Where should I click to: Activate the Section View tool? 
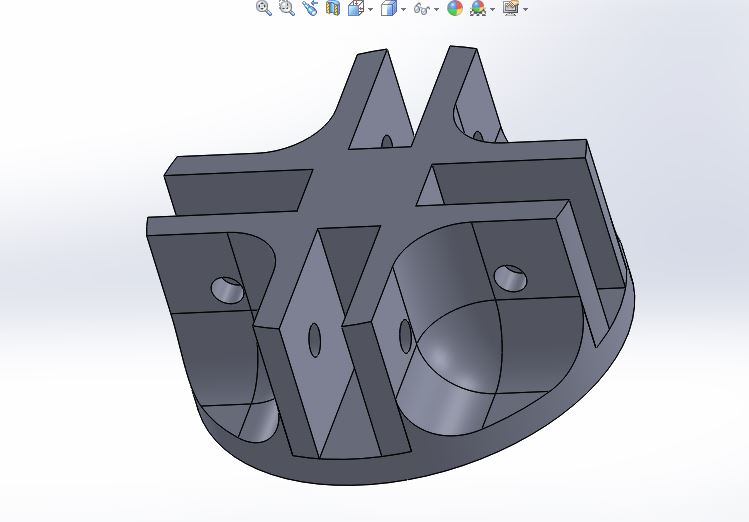coord(333,8)
